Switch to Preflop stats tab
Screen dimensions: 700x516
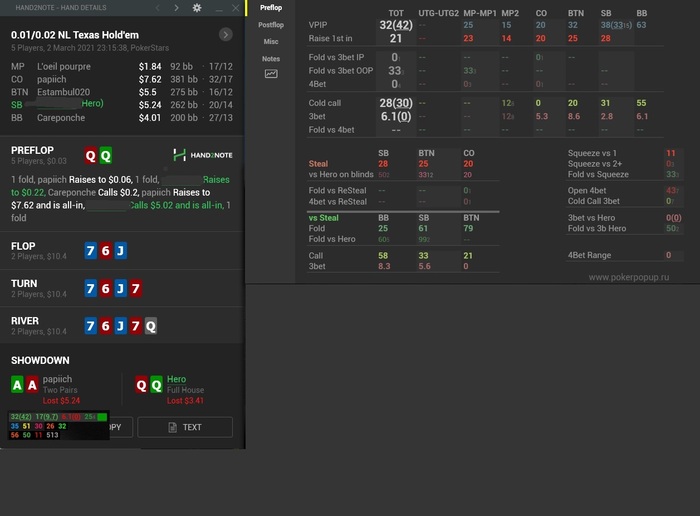[271, 8]
